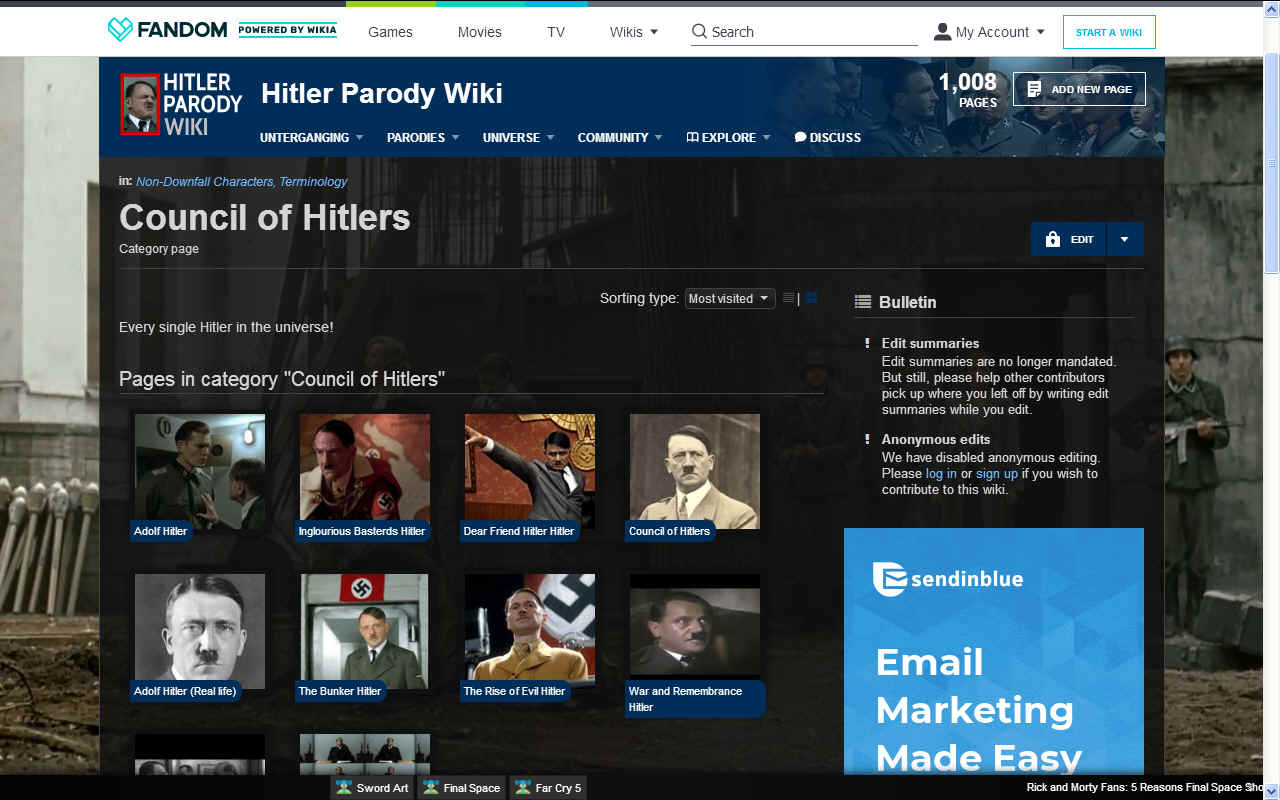Expand the Edit button dropdown arrow

pos(1125,239)
